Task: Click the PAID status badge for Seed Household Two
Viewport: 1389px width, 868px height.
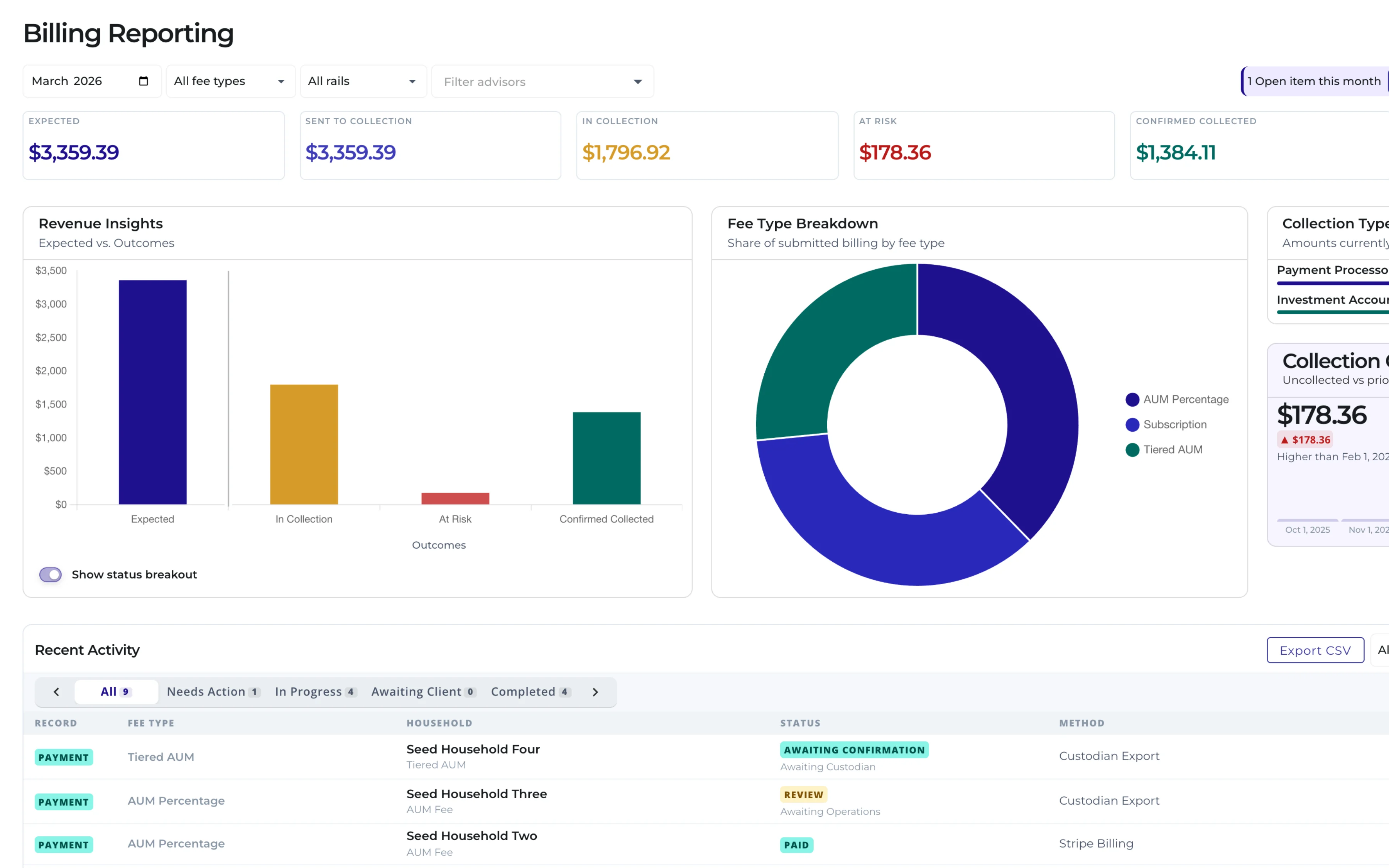Action: pyautogui.click(x=797, y=844)
